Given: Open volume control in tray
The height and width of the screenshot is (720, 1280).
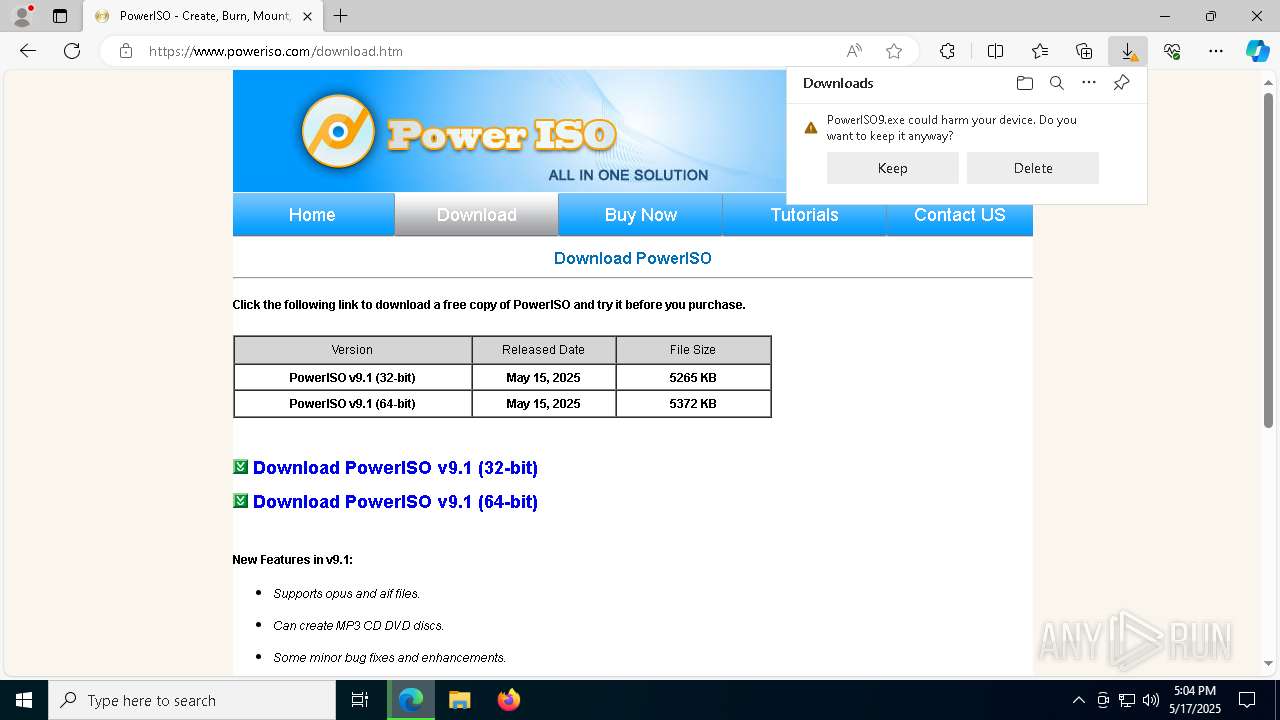Looking at the screenshot, I should [x=1151, y=700].
